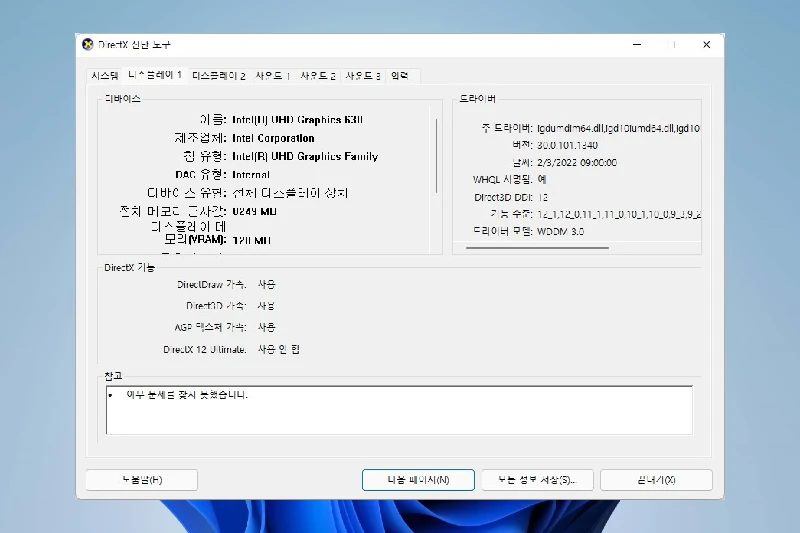
Task: Click the DAC type Internal value
Action: point(251,175)
